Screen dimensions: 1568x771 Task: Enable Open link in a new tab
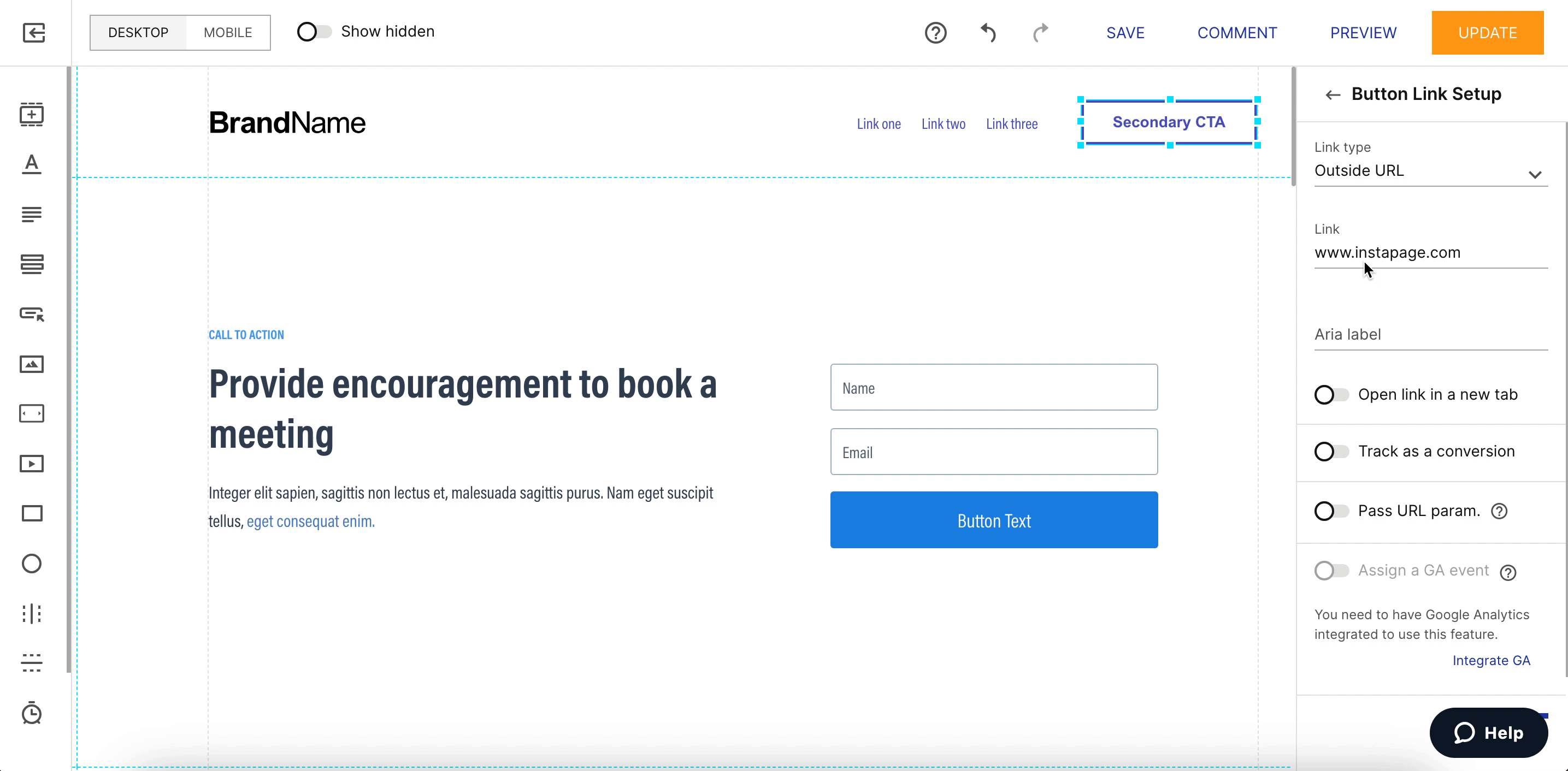point(1331,395)
